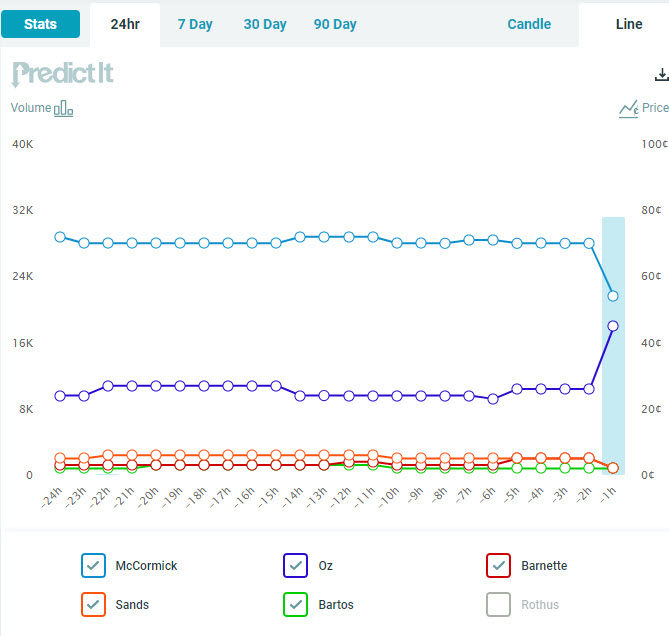Enable the Rothus checkbox
The width and height of the screenshot is (669, 636).
(498, 604)
